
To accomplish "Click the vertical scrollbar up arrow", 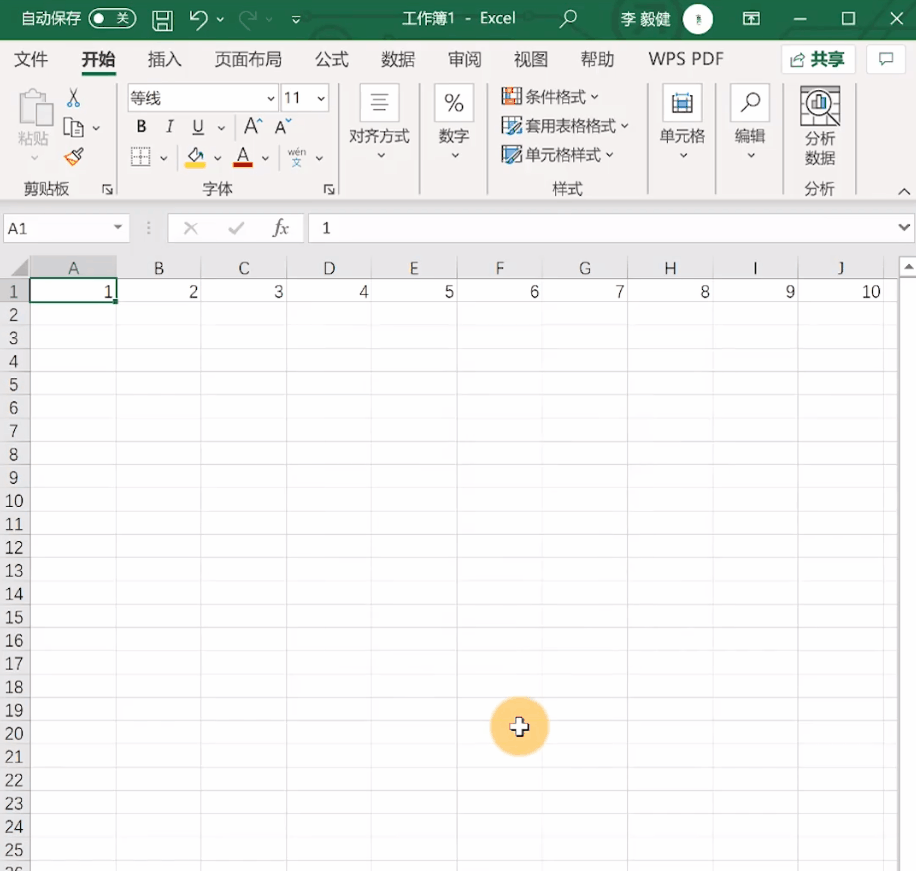I will click(908, 268).
